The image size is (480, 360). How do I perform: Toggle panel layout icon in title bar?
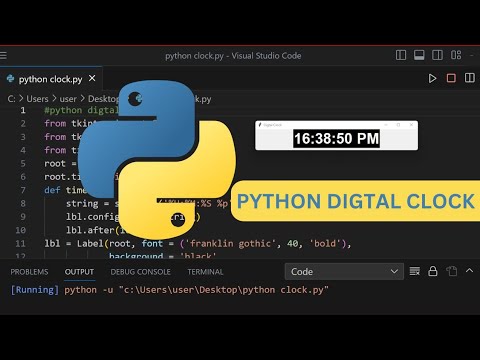tap(419, 55)
